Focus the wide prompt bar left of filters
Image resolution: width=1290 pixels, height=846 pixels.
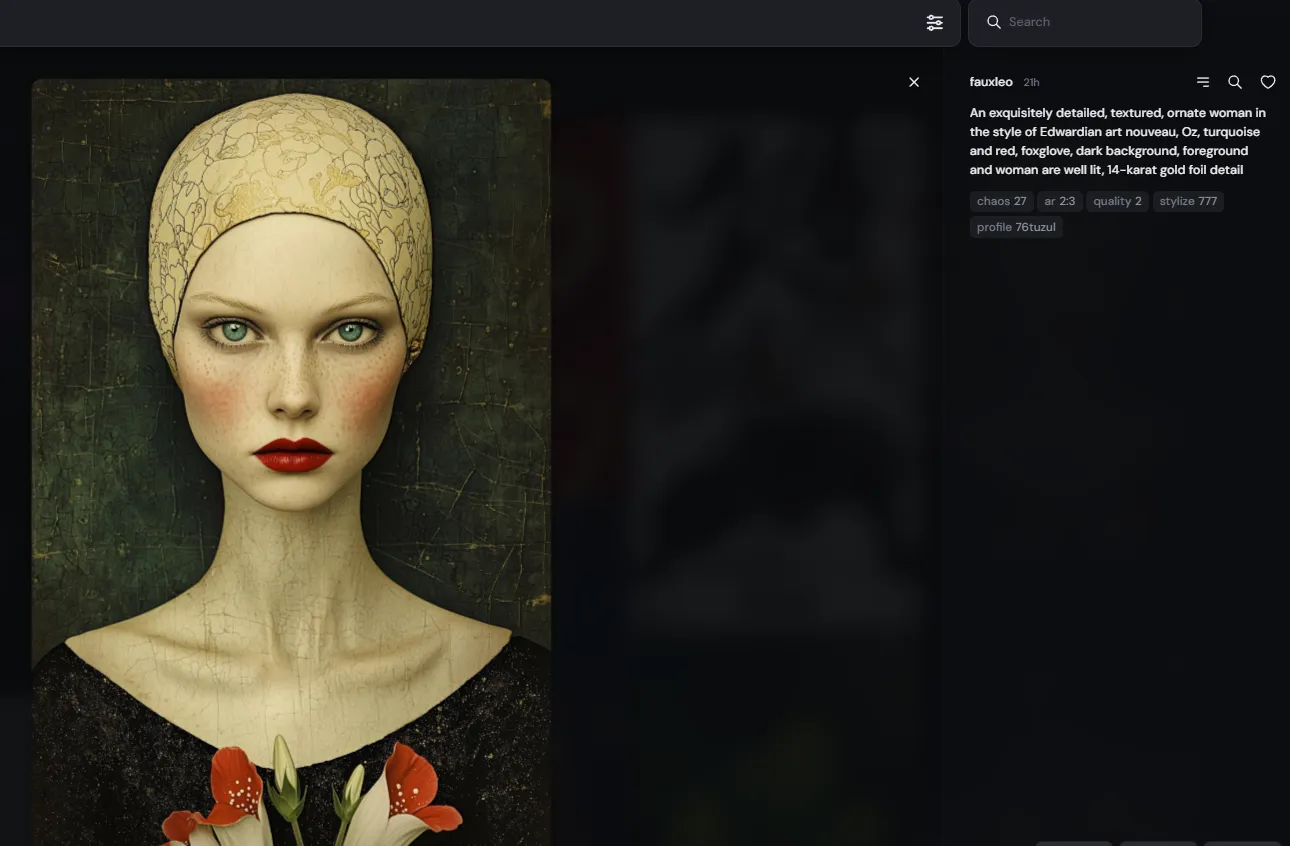coord(450,23)
